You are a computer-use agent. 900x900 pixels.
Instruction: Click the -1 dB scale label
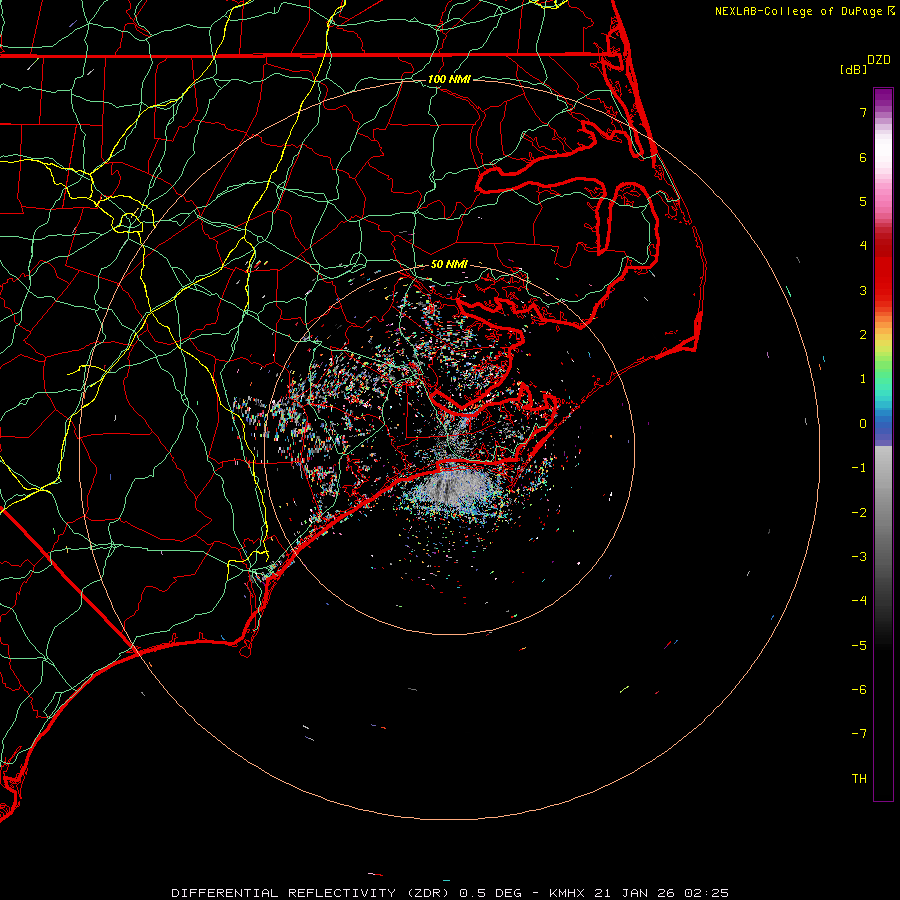coord(859,468)
